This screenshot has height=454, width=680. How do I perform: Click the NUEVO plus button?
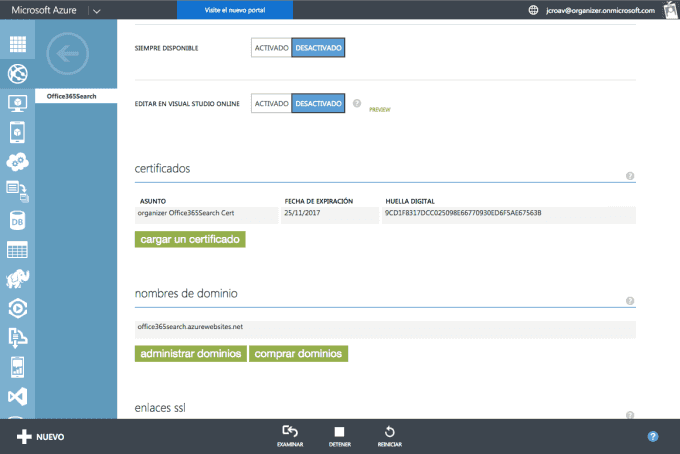(x=41, y=437)
